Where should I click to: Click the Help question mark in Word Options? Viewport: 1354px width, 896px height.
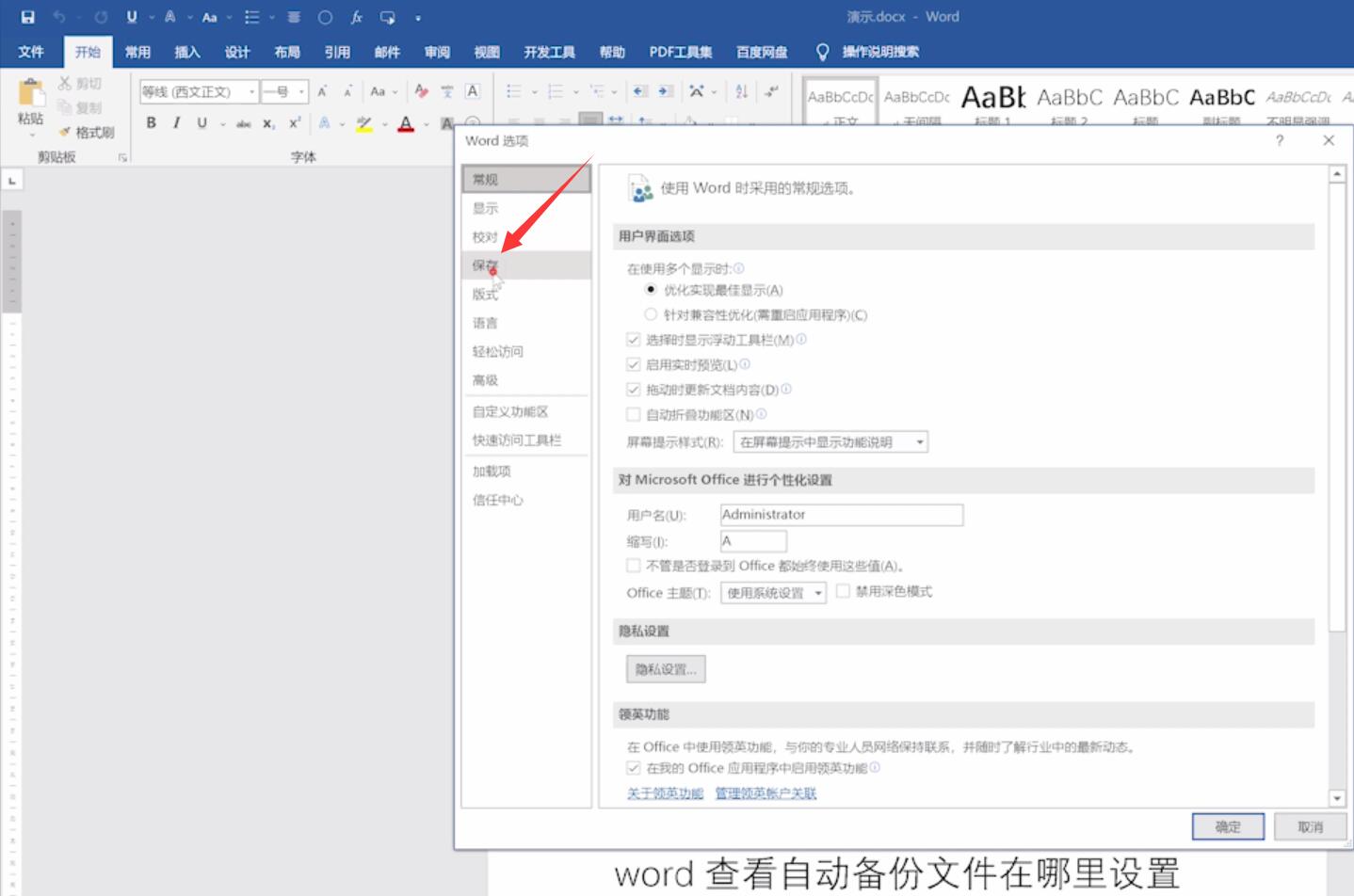click(1279, 140)
